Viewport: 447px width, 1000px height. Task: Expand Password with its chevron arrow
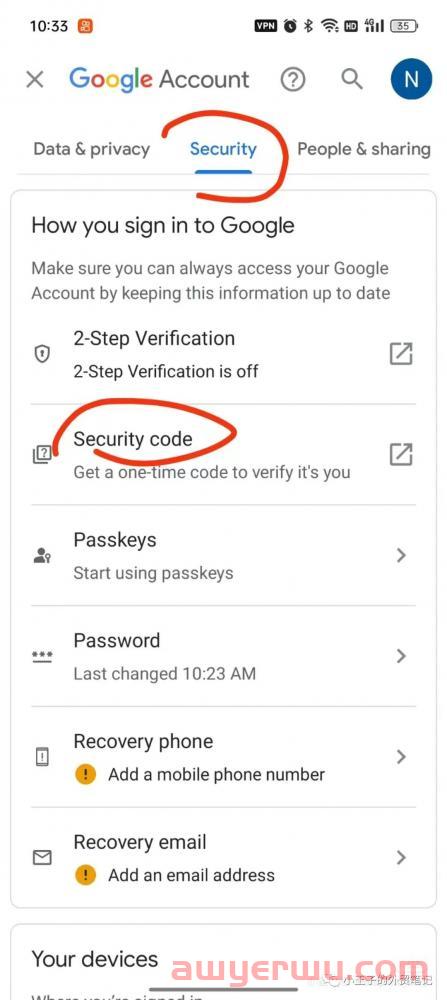(x=401, y=656)
